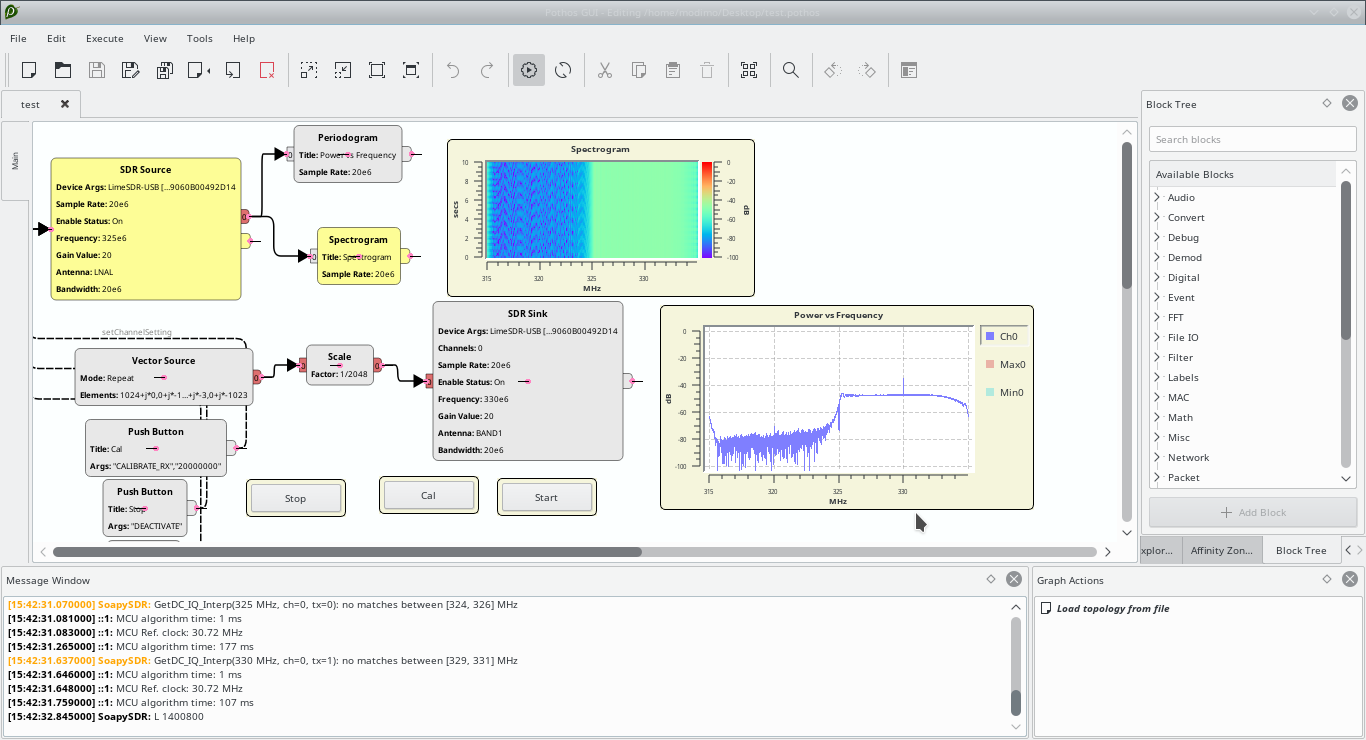Expand the Filter block category
1366x740 pixels.
(x=1157, y=357)
